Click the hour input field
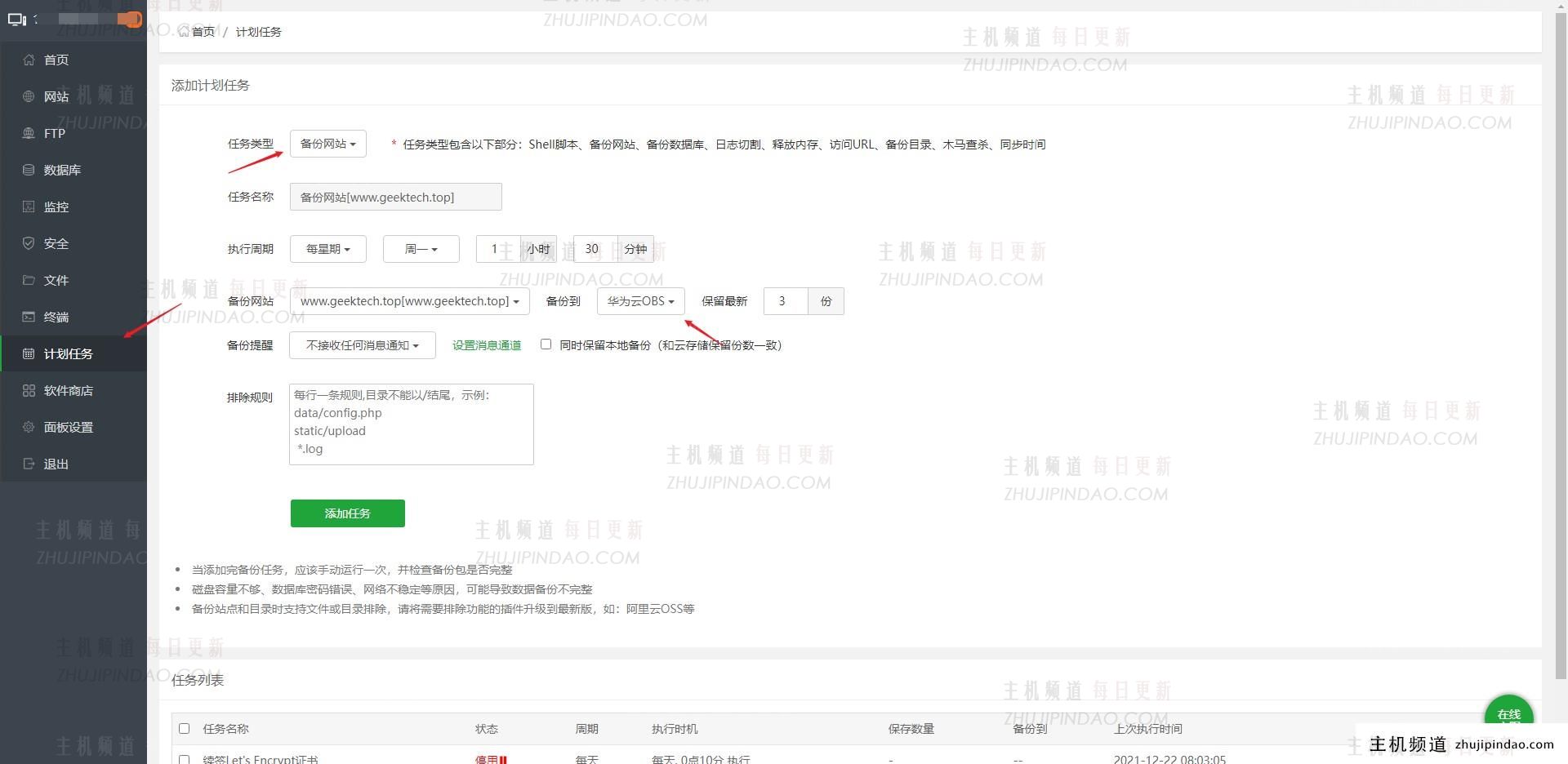 point(498,249)
